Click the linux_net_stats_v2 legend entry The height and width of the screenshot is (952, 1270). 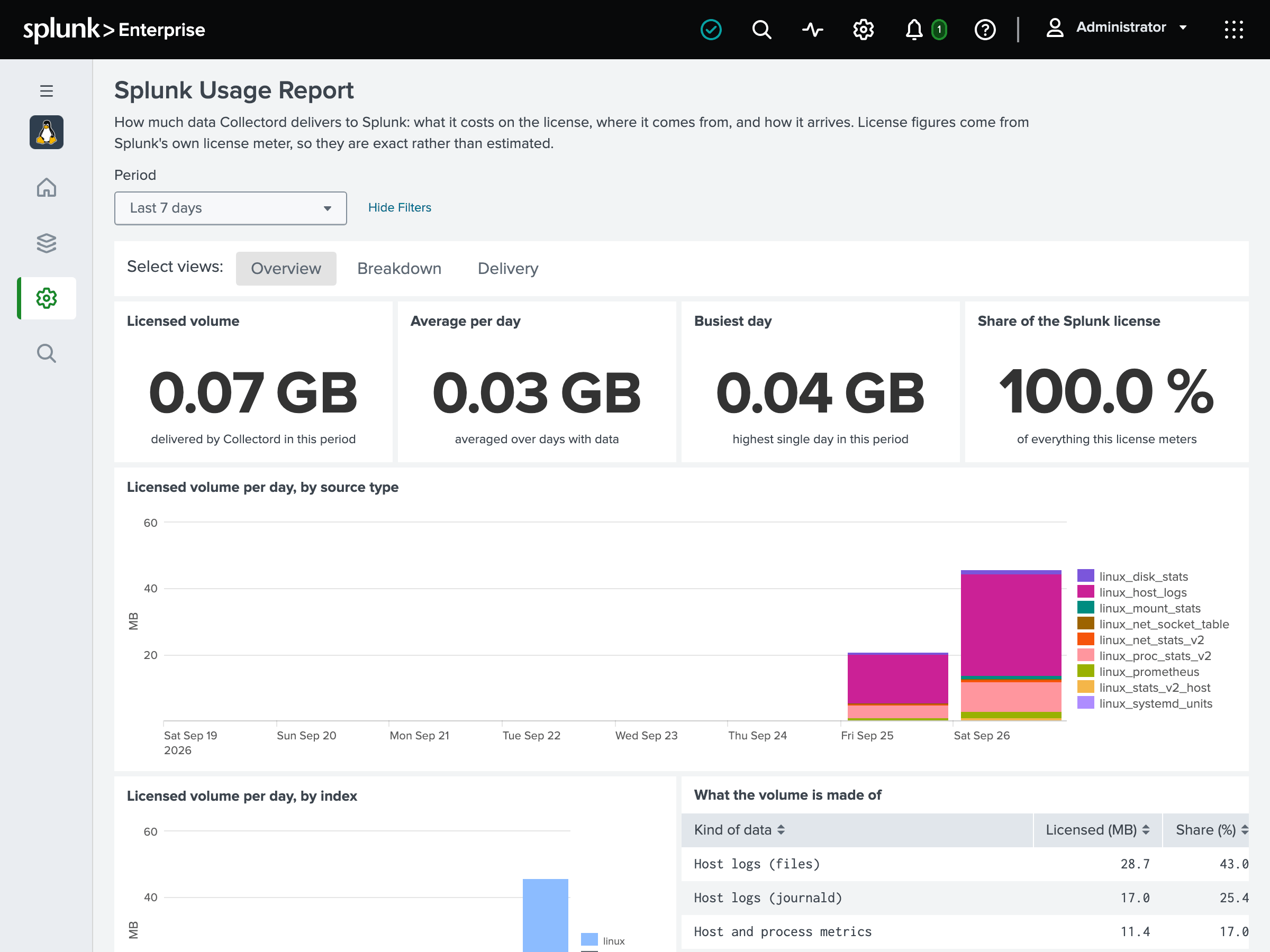pyautogui.click(x=1140, y=640)
